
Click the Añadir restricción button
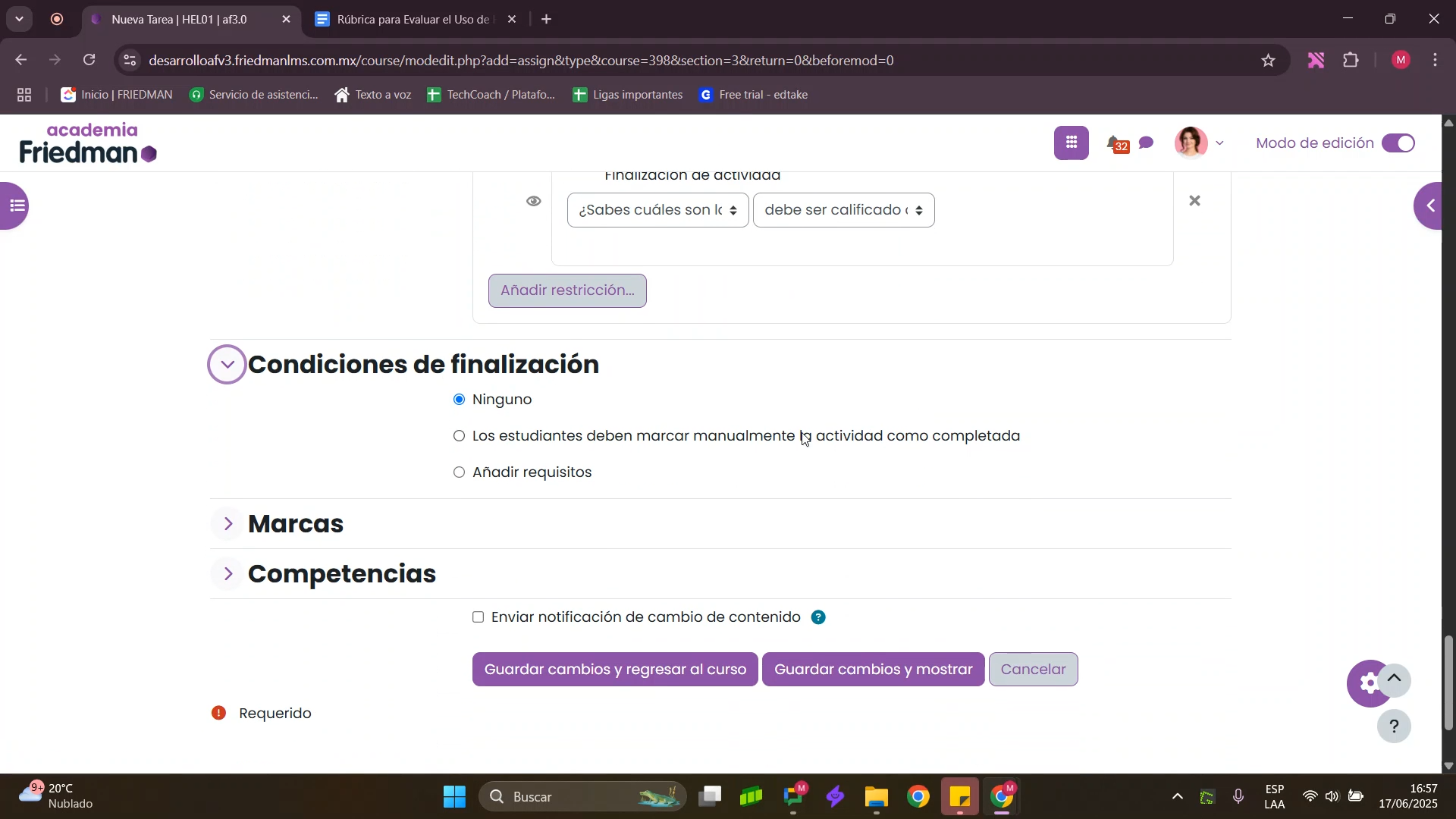point(567,290)
